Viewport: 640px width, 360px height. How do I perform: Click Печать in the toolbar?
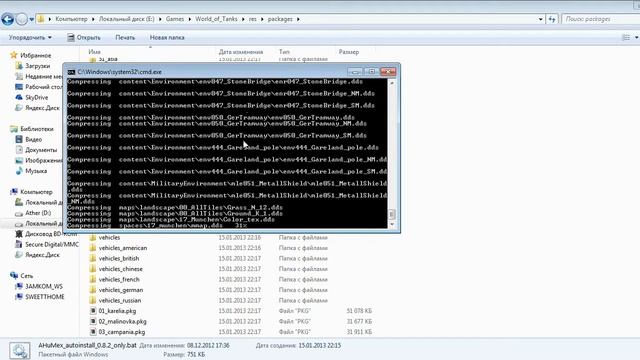pyautogui.click(x=125, y=38)
